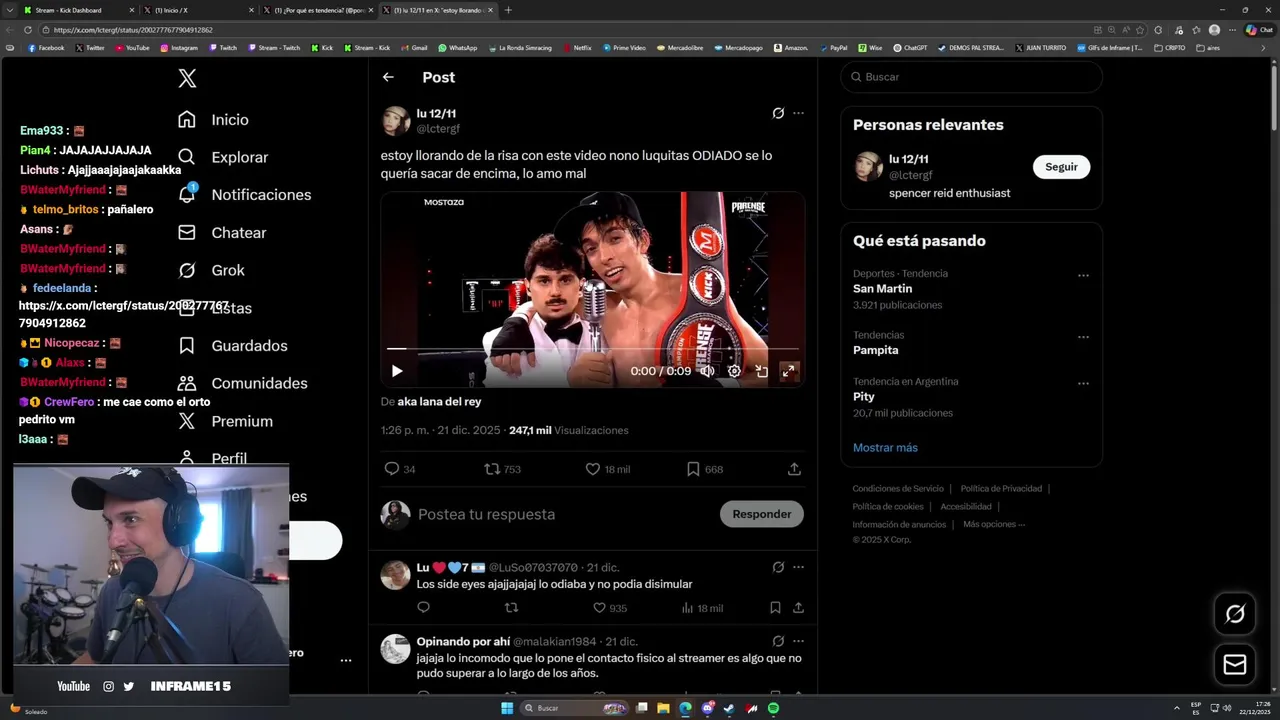
Task: Switch to Stream - Kick Dashboard tab
Action: coord(77,10)
